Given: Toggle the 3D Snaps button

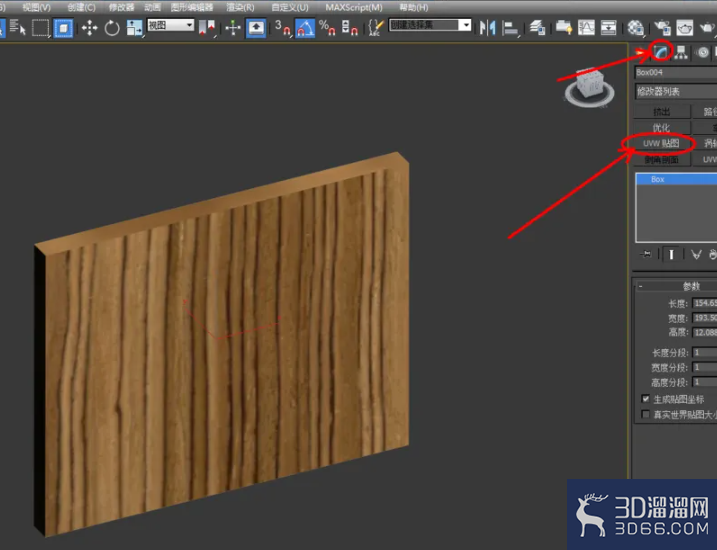Looking at the screenshot, I should (283, 28).
